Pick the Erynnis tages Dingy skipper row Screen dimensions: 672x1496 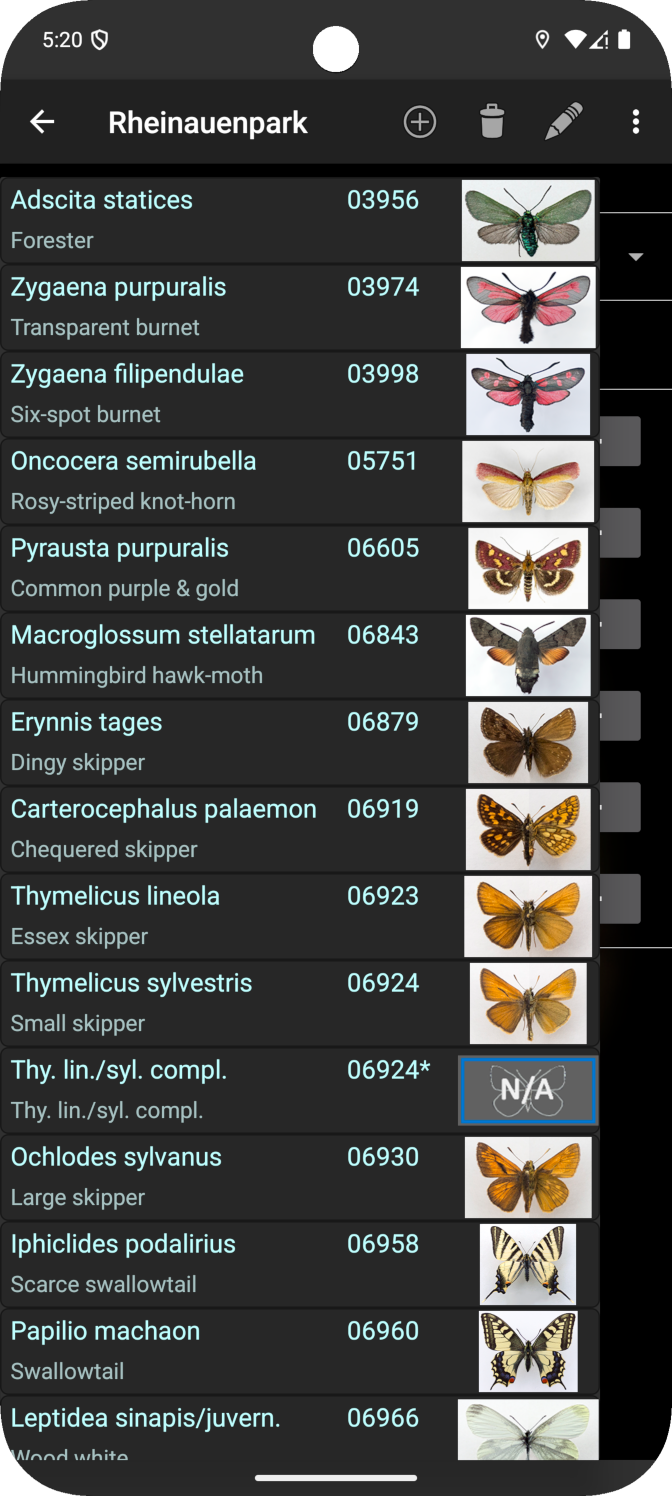pyautogui.click(x=200, y=742)
